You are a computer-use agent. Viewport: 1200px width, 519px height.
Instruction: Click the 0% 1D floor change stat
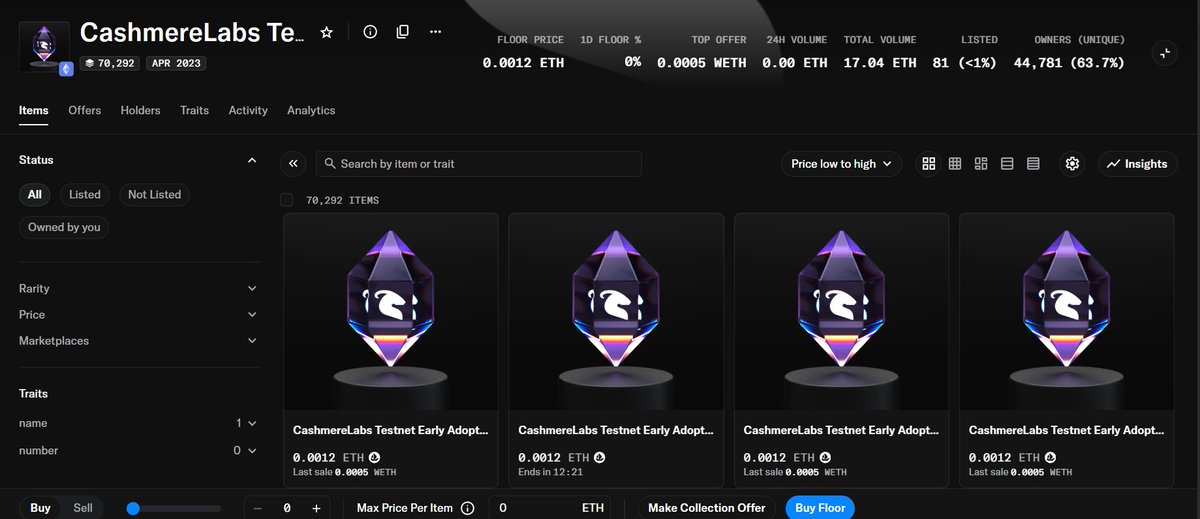[x=633, y=62]
